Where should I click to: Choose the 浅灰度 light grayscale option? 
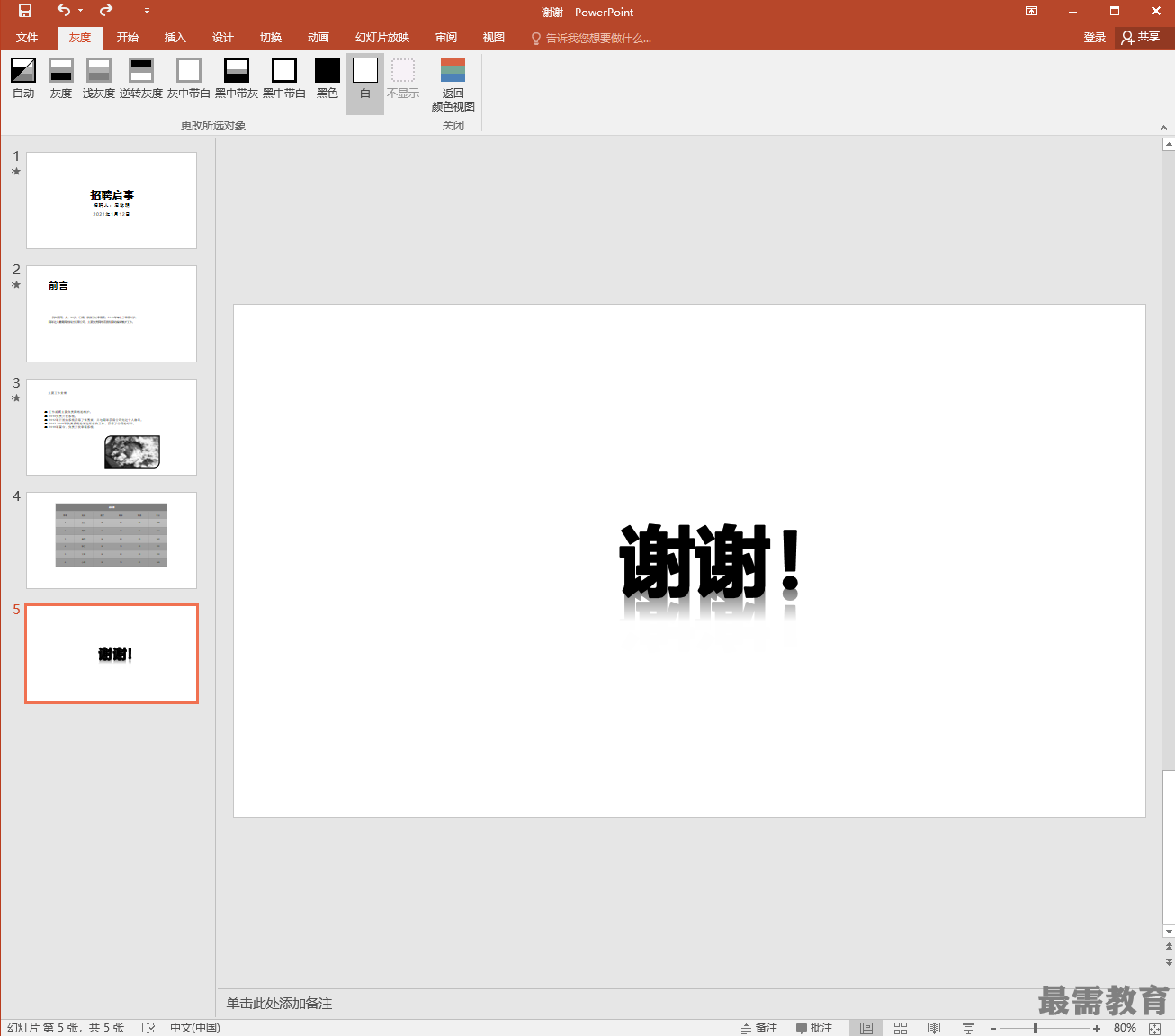[99, 79]
